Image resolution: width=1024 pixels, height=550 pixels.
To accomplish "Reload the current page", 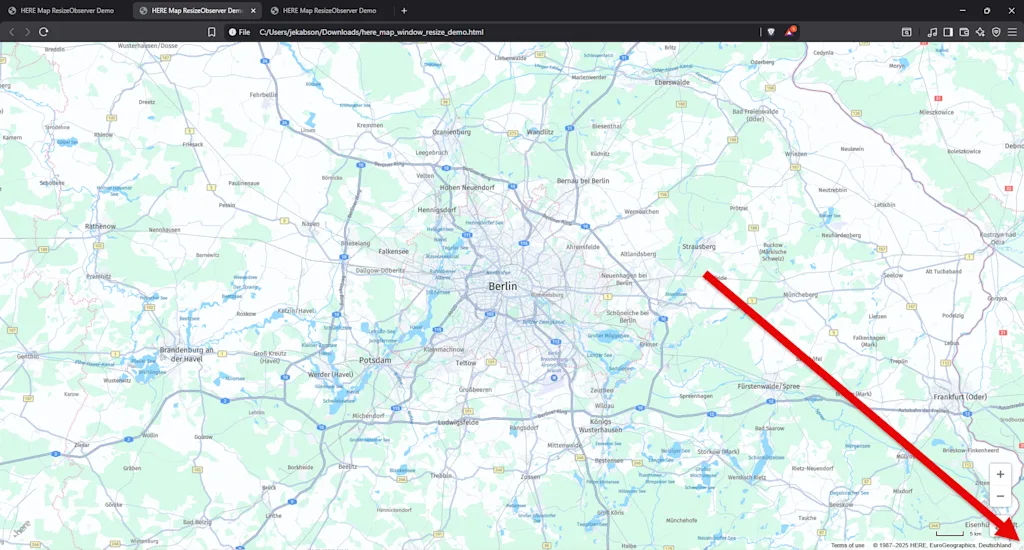I will coord(44,32).
